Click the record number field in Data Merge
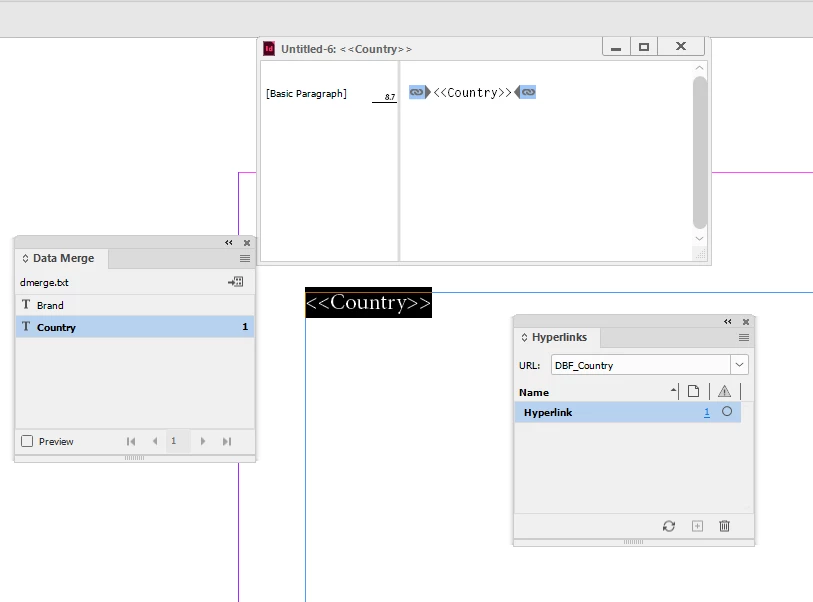 178,441
